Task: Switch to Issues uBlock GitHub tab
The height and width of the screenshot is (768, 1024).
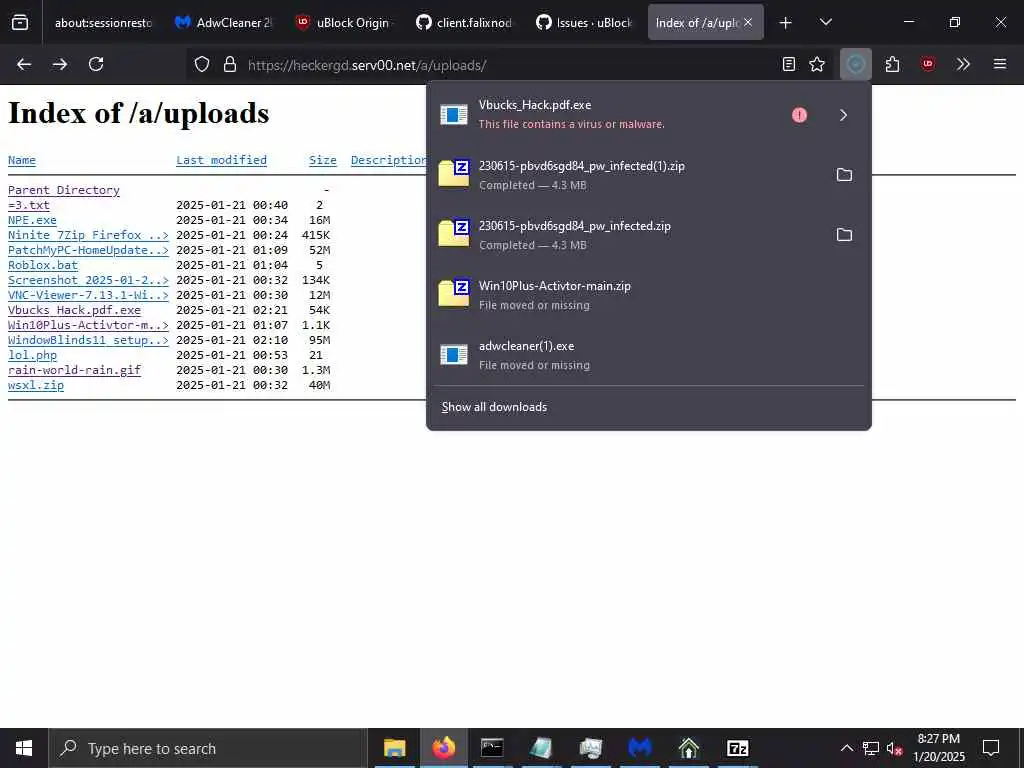Action: tap(584, 23)
